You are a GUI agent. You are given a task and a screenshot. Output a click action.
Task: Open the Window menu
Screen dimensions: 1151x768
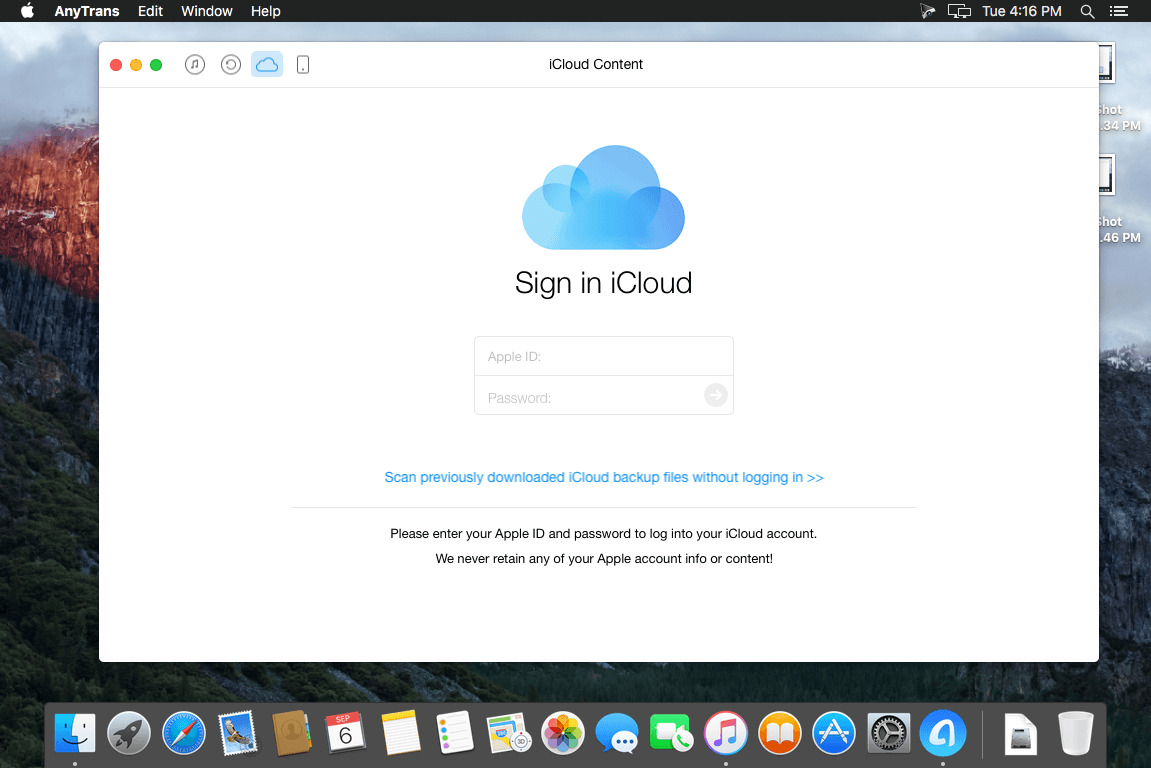tap(206, 11)
